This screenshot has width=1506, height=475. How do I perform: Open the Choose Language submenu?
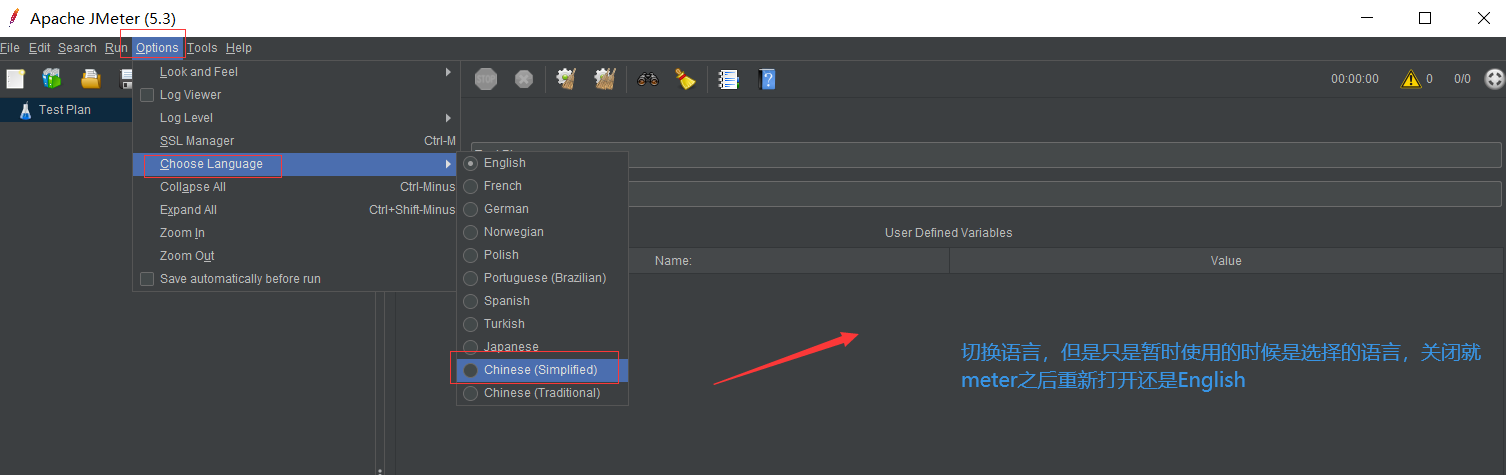point(295,164)
